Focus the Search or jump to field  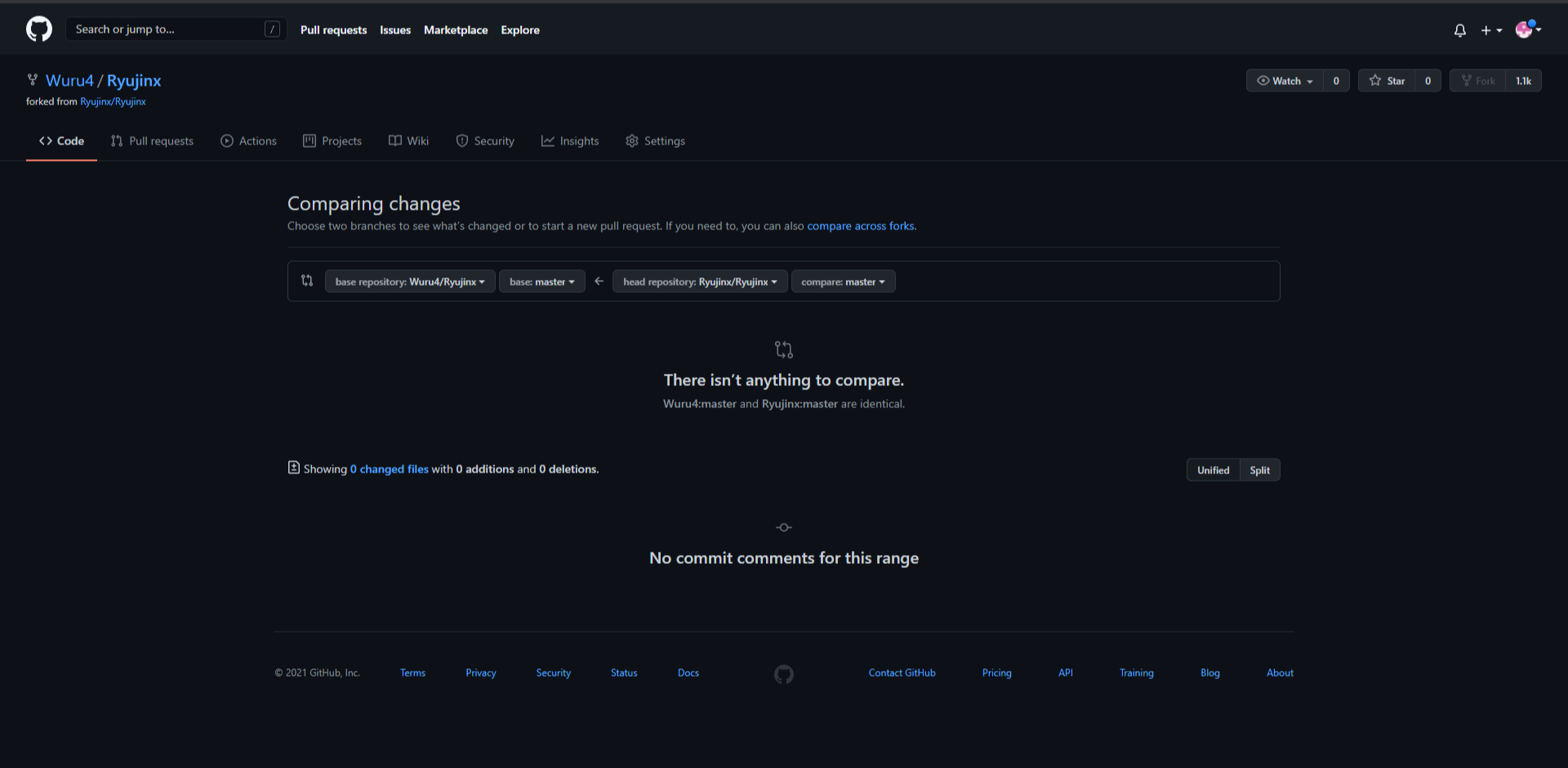pos(176,29)
